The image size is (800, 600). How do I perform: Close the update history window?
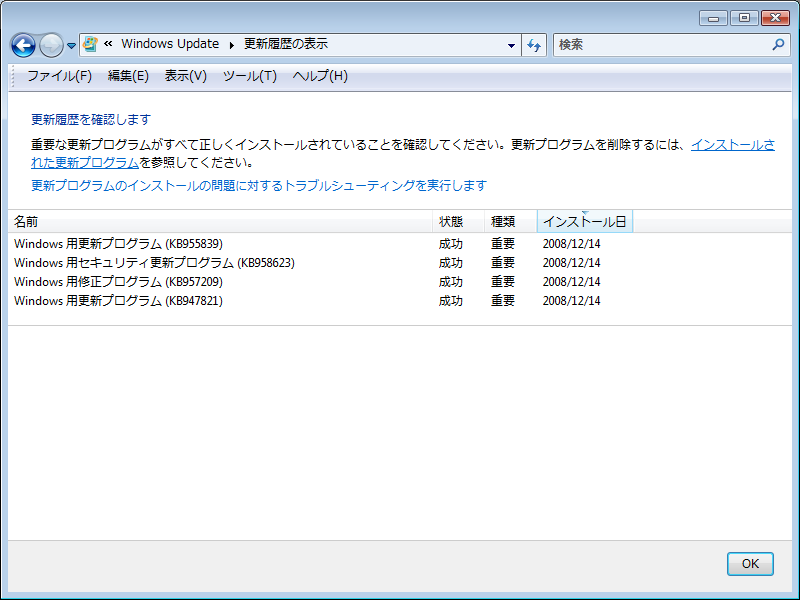(776, 18)
